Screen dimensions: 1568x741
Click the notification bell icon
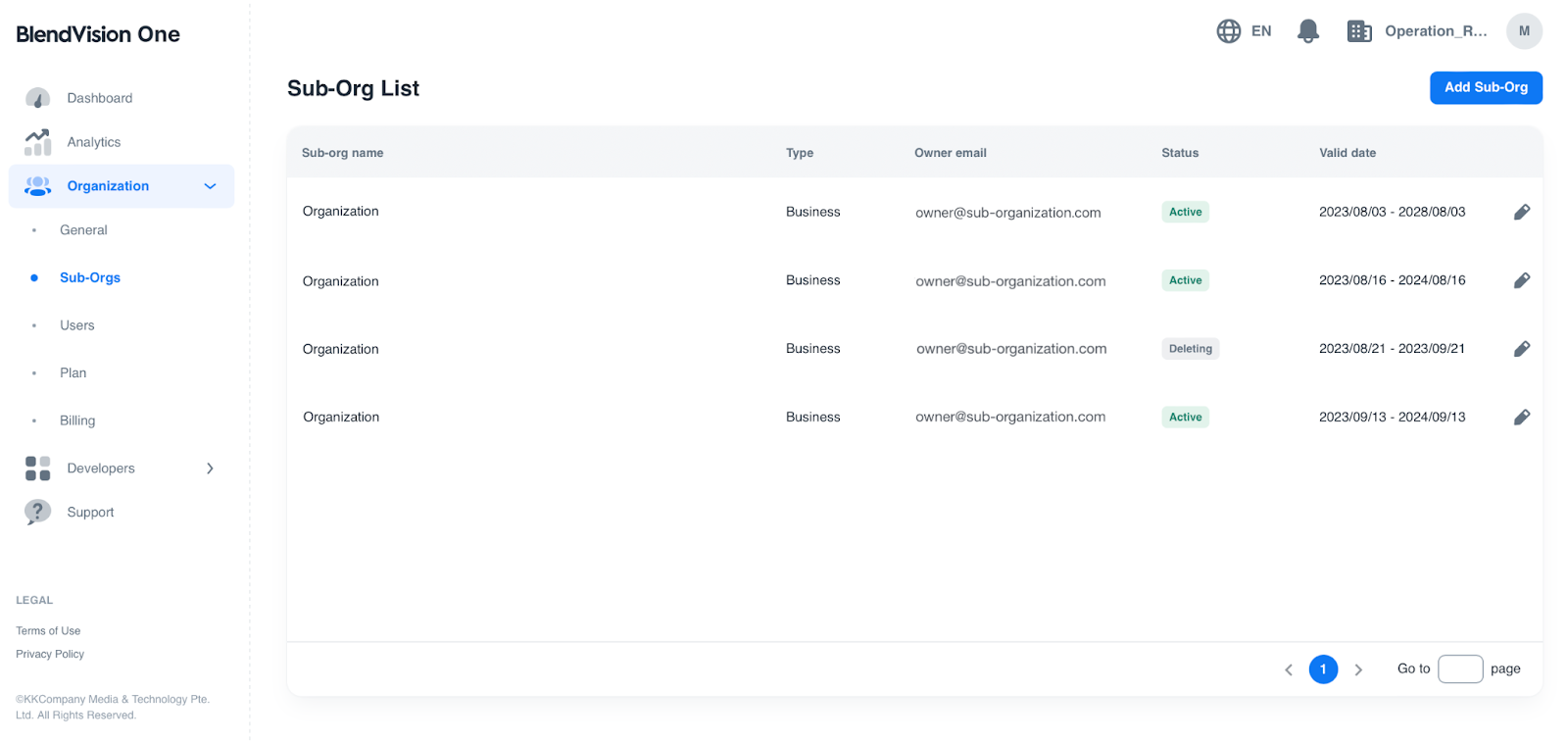coord(1307,31)
